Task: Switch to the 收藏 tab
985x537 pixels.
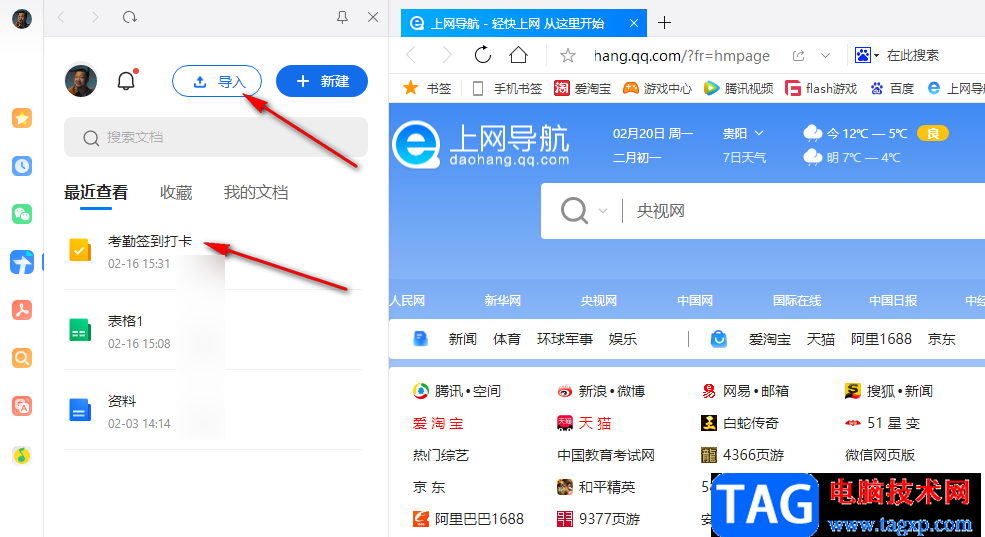Action: tap(176, 192)
